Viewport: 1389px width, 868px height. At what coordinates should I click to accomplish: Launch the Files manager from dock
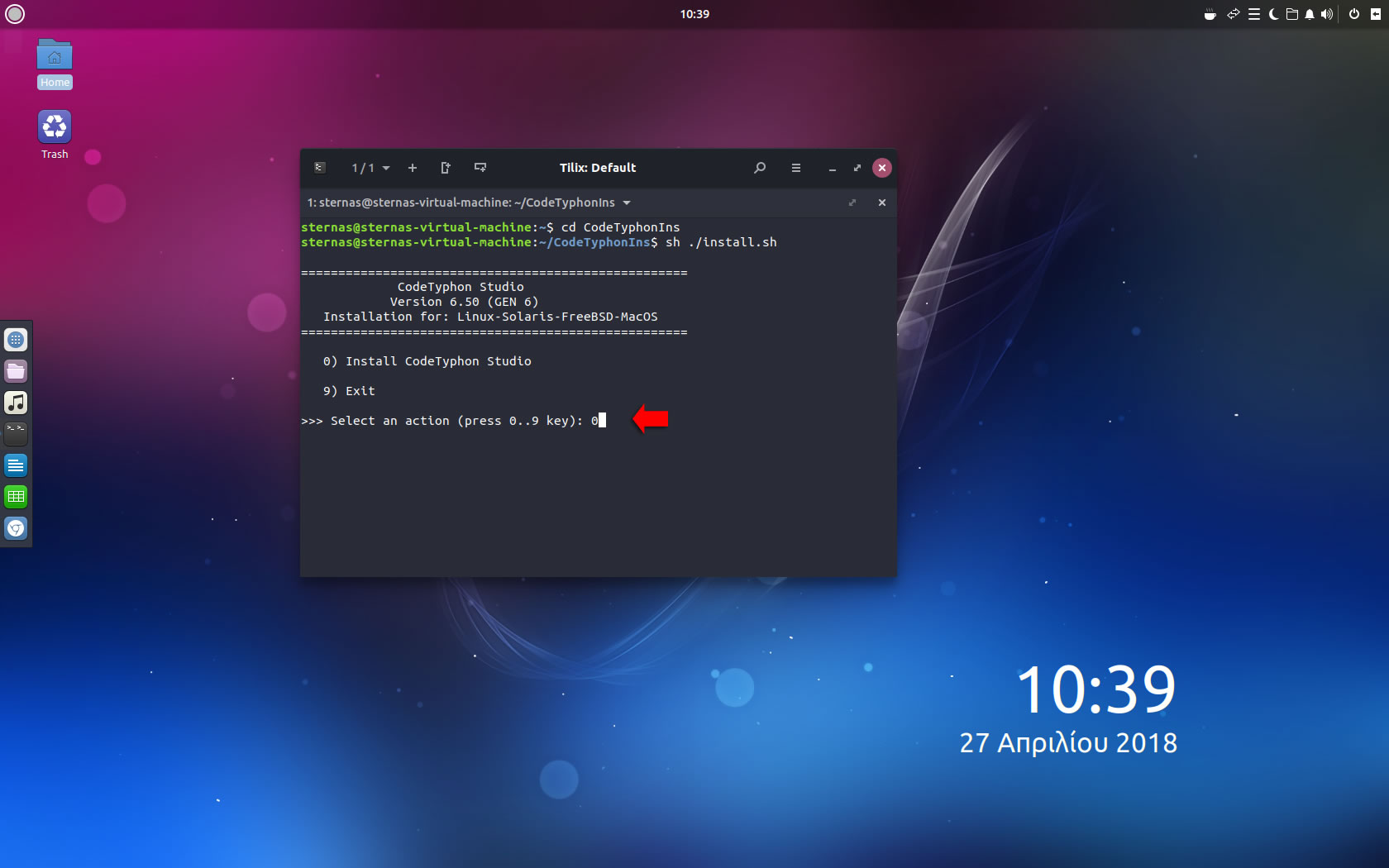point(16,371)
